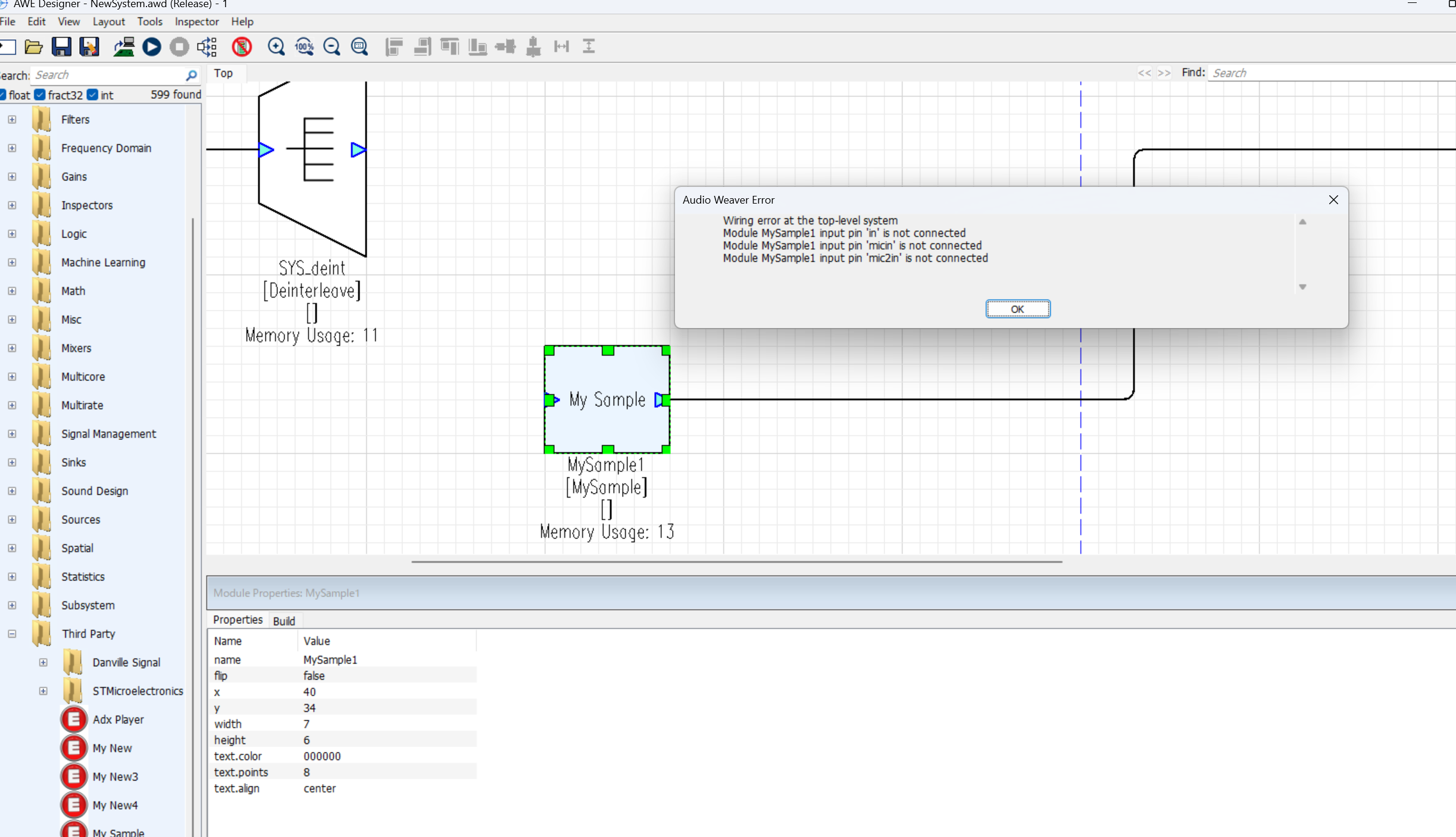1456x837 pixels.
Task: Click the zoom to fit icon
Action: point(360,46)
